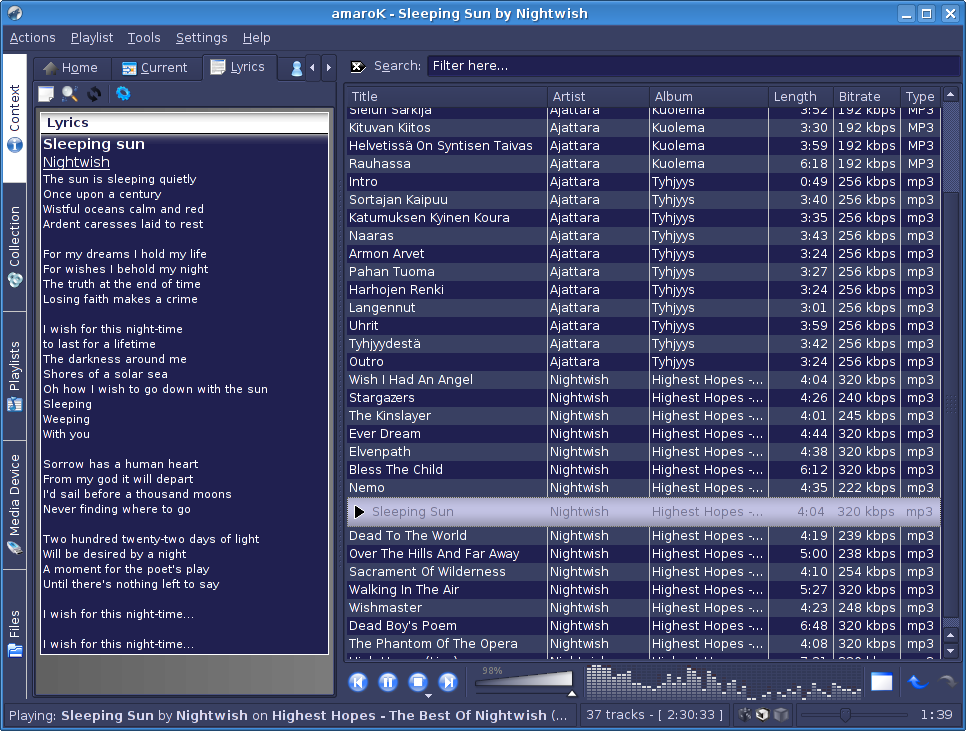Select The Phantom Of The Opera row
This screenshot has width=966, height=731.
(643, 644)
